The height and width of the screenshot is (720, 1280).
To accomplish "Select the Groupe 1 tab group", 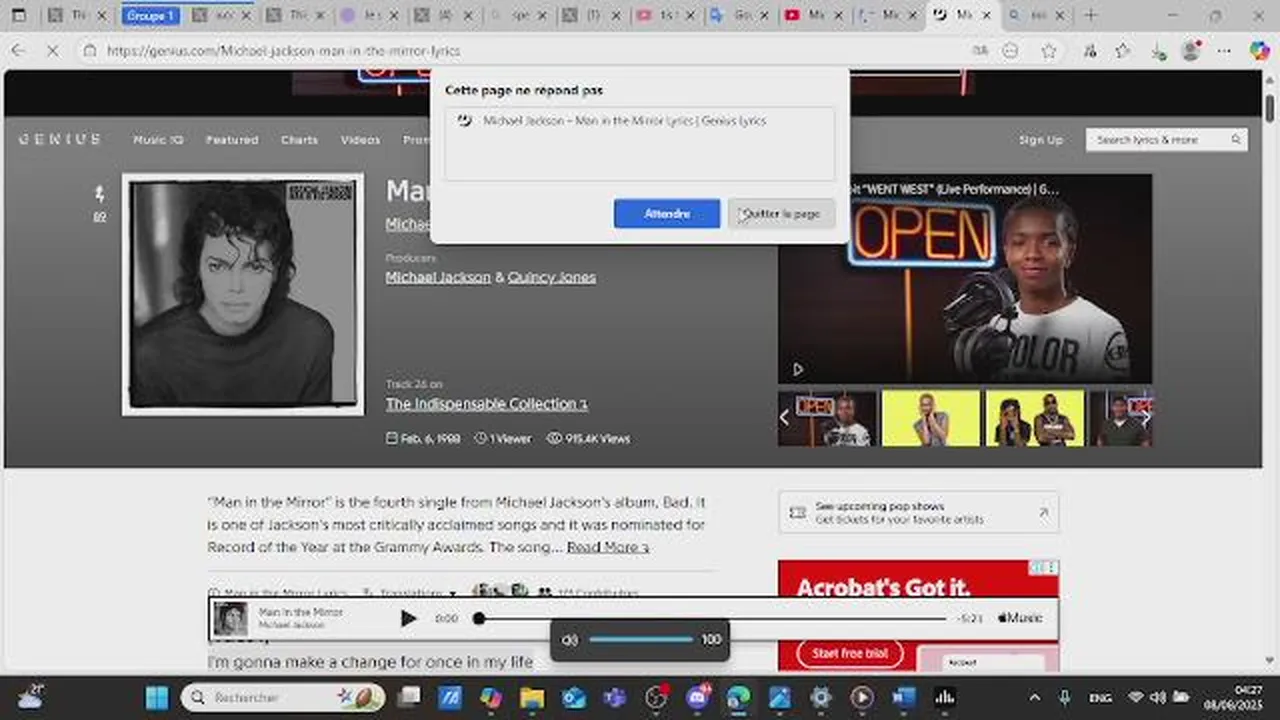I will coord(150,15).
